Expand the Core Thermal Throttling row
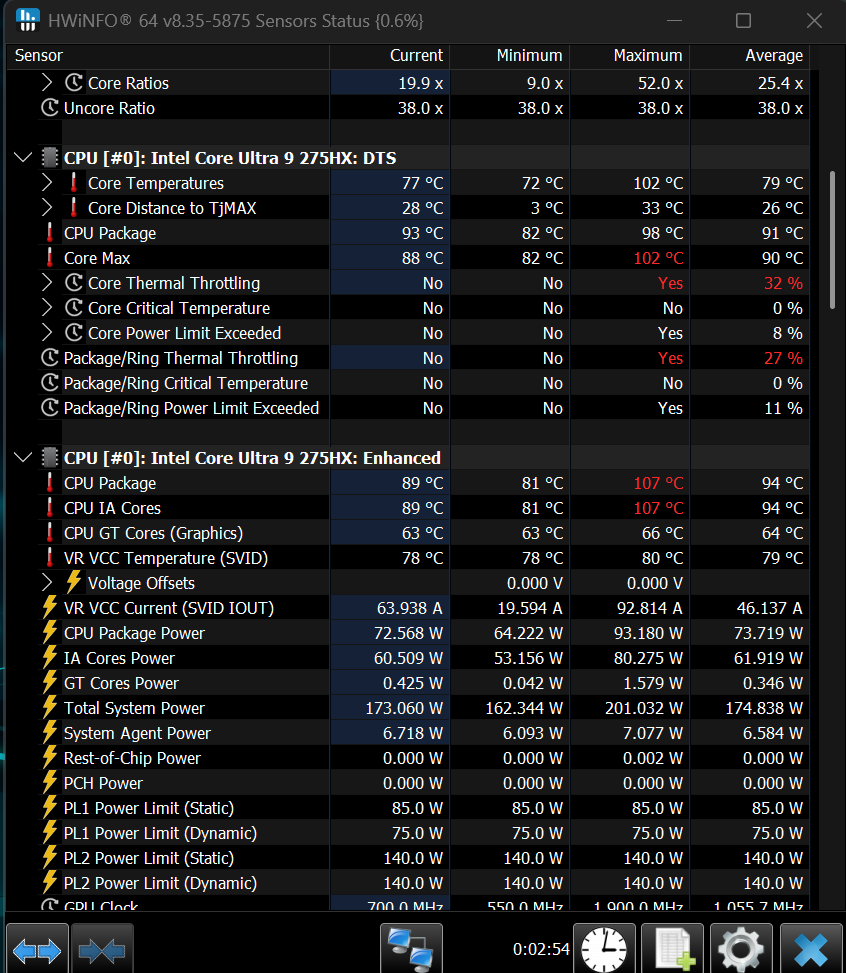 coord(47,283)
